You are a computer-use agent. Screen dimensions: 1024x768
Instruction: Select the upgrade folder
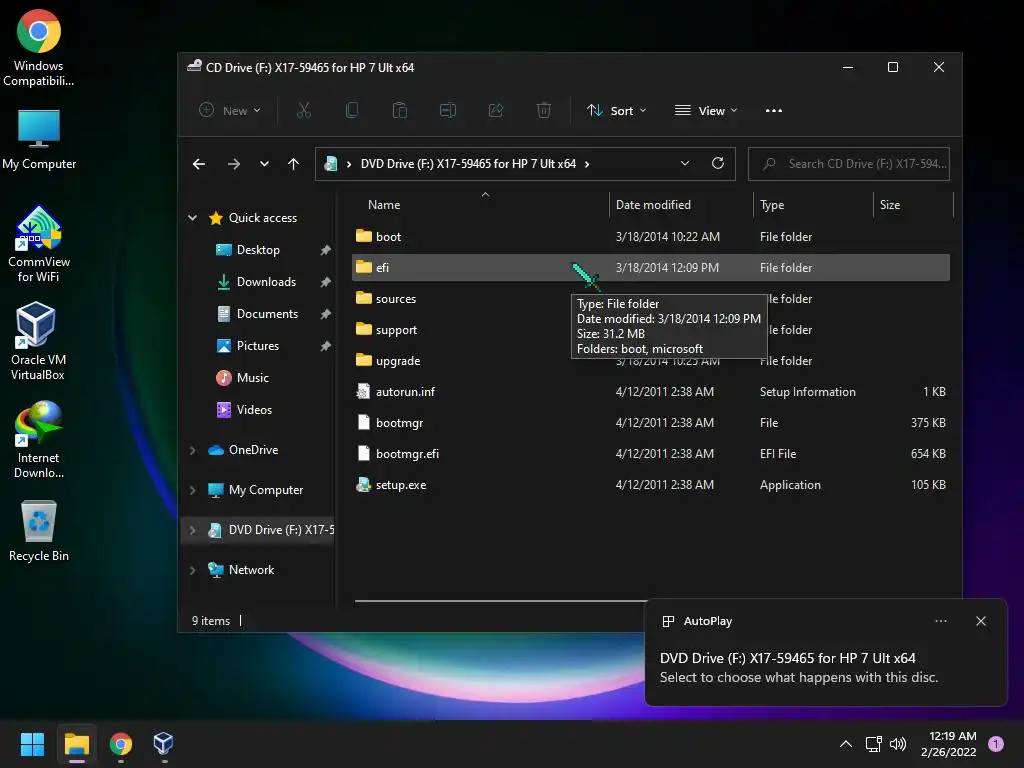(650, 361)
